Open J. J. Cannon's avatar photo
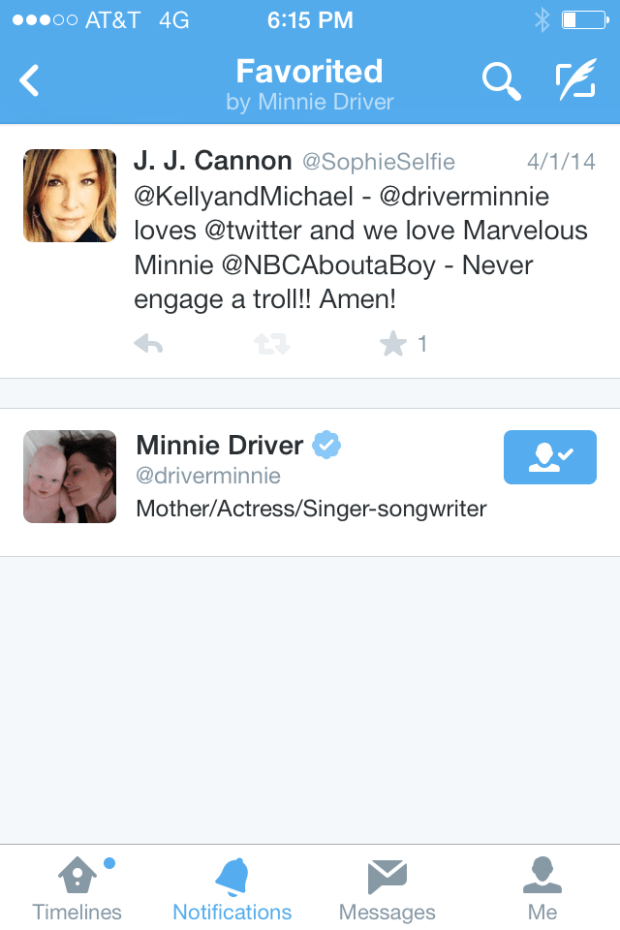This screenshot has height=930, width=620. 69,196
